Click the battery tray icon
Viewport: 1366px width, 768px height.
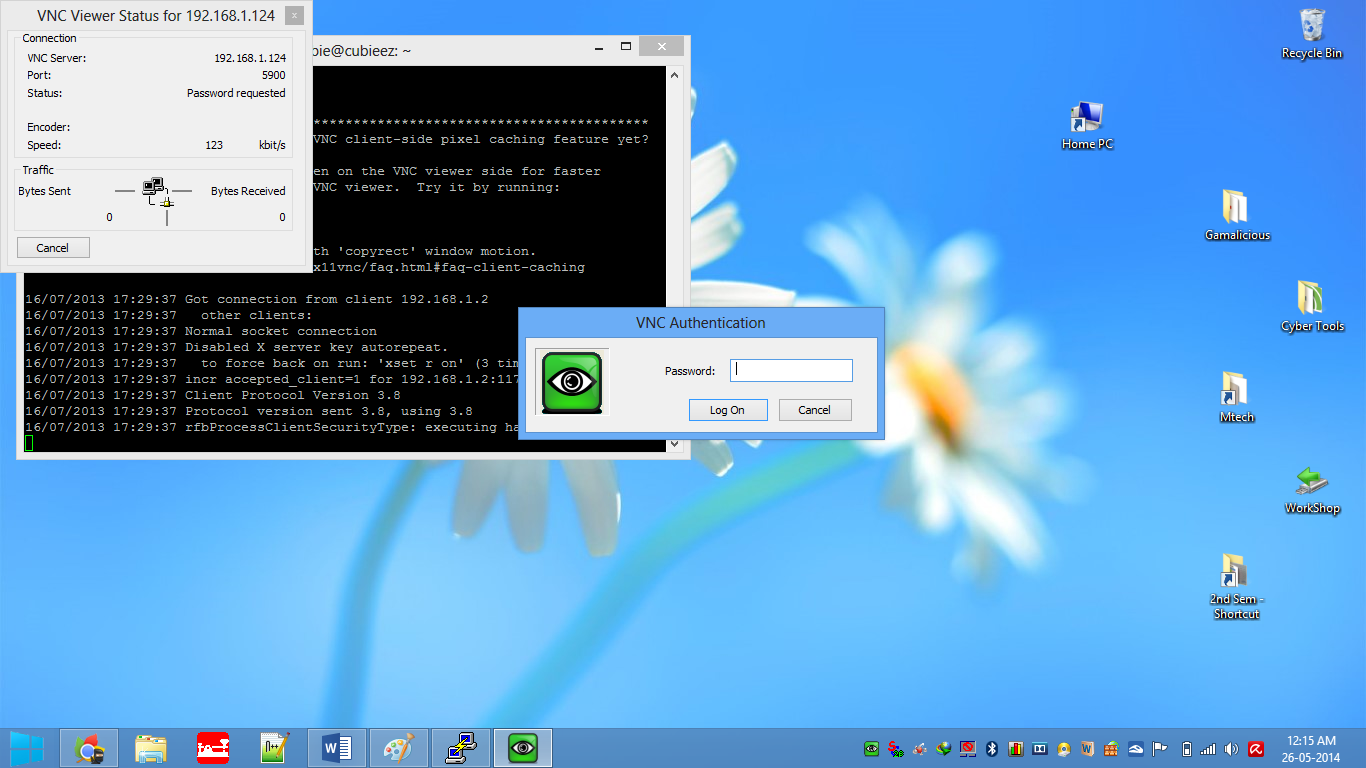pyautogui.click(x=1187, y=749)
